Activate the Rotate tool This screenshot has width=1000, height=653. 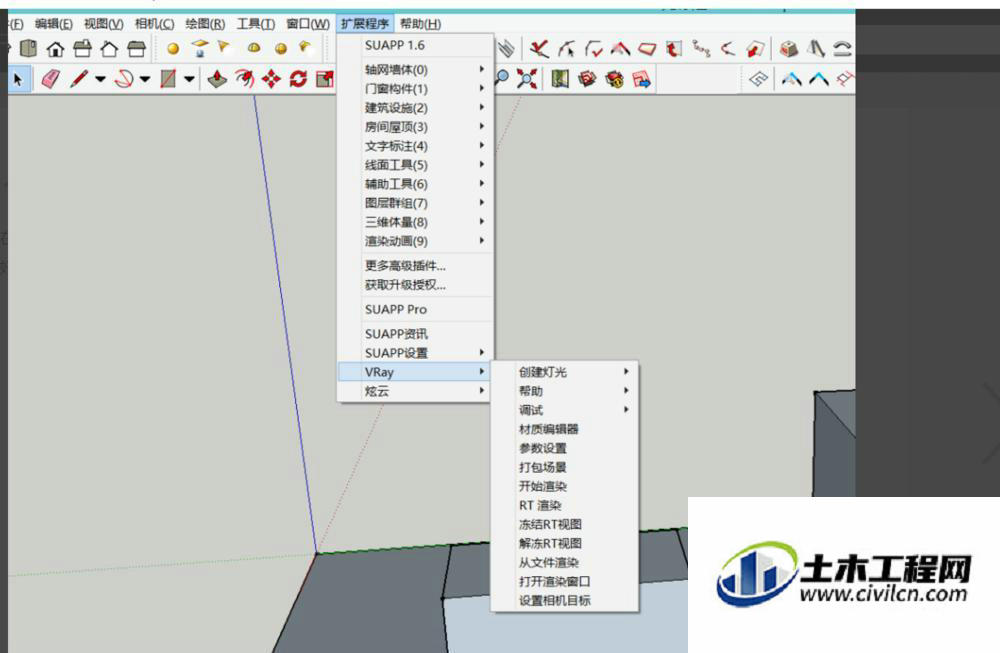(x=298, y=79)
